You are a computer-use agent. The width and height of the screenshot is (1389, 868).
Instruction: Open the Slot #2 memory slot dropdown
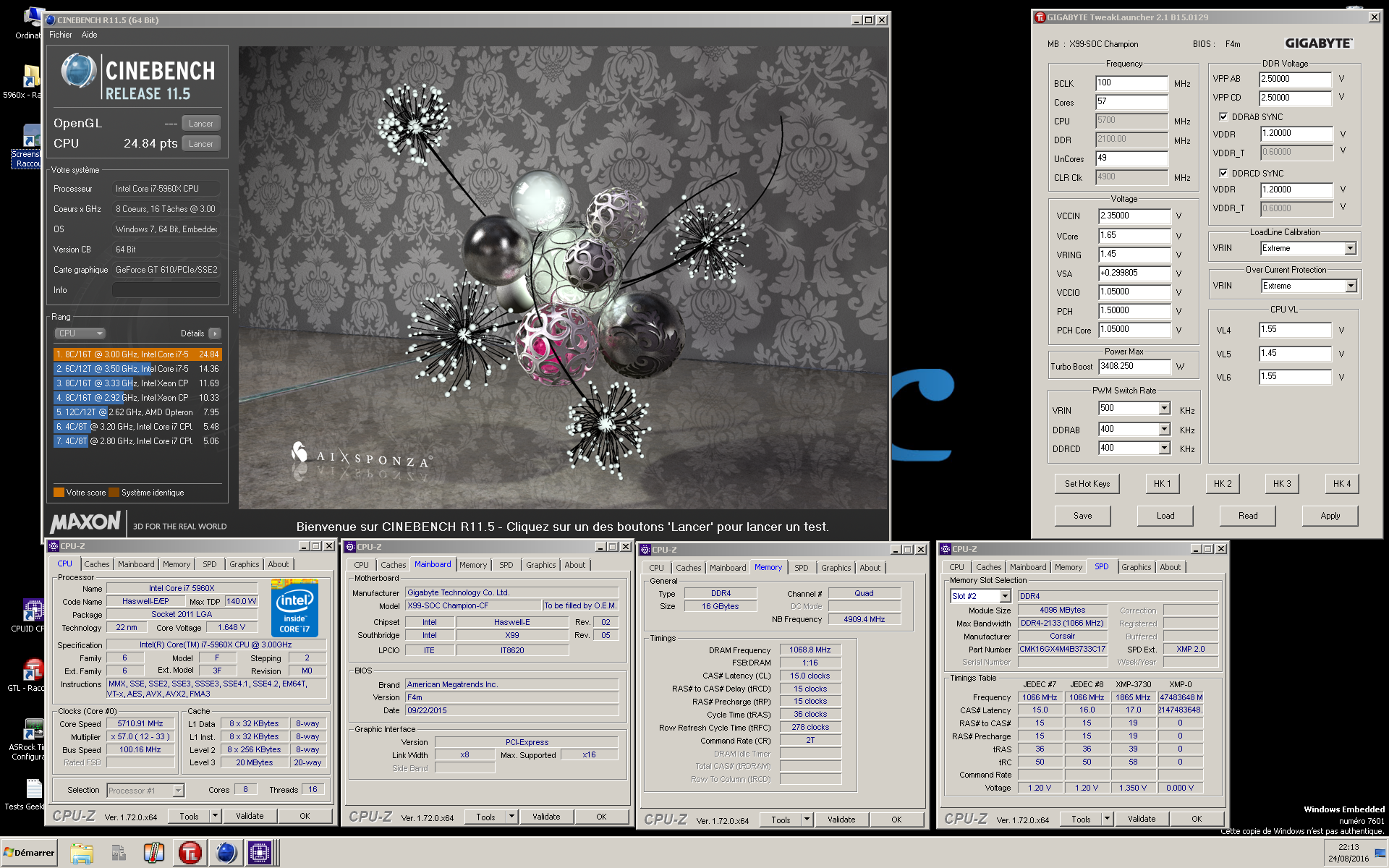tap(1005, 596)
